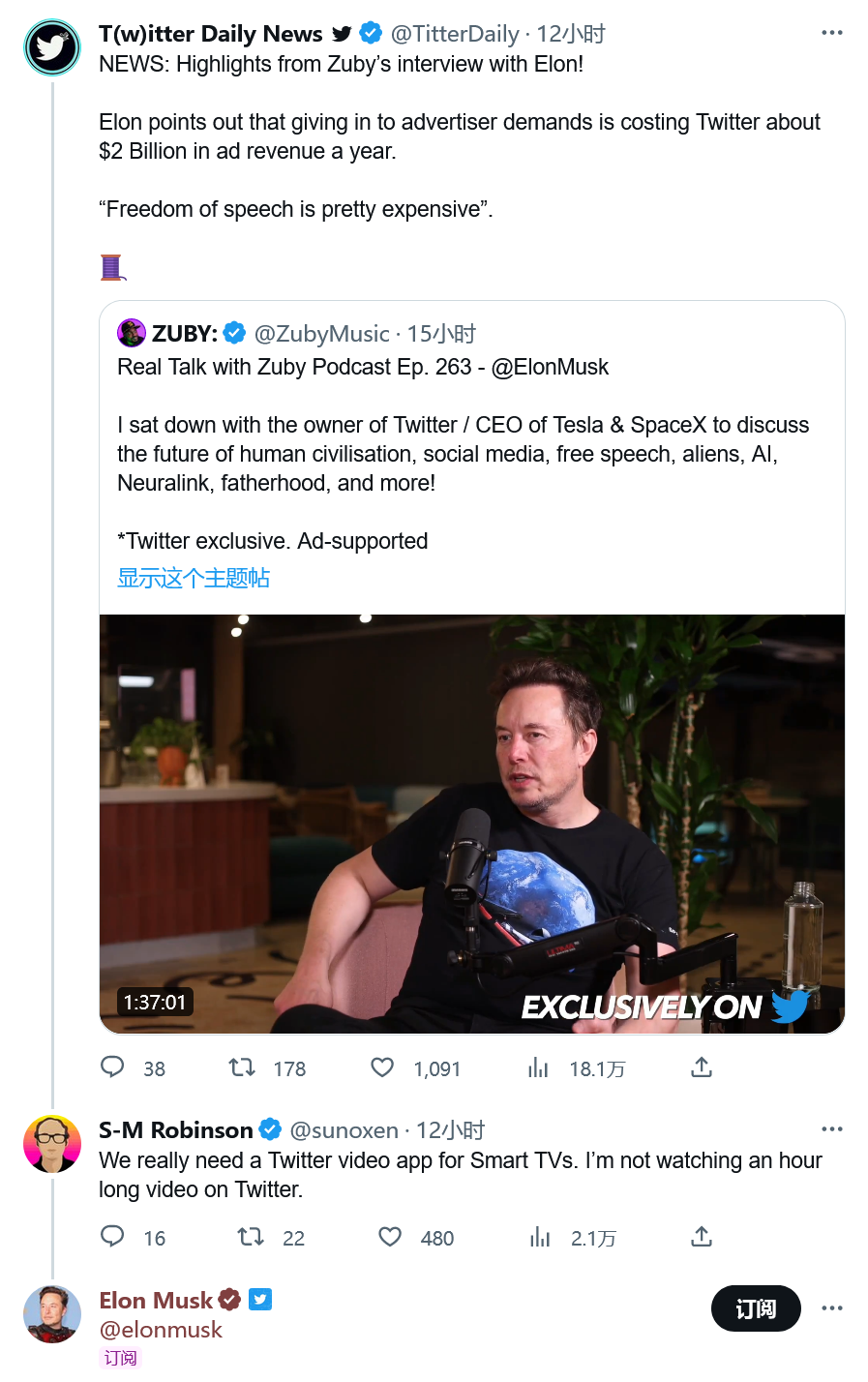Open S-M Robinson's profile avatar

tap(52, 1144)
